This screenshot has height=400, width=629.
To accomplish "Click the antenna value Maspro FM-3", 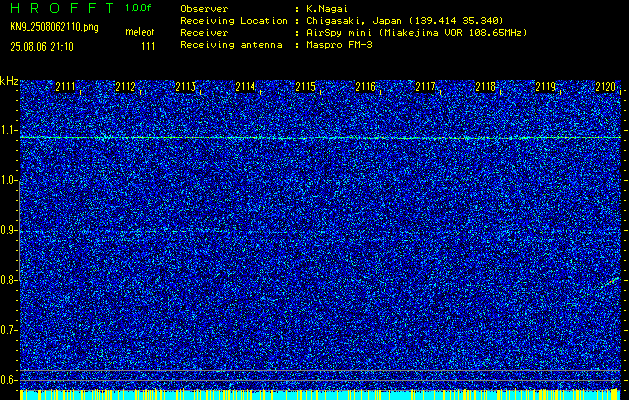I will click(x=339, y=45).
